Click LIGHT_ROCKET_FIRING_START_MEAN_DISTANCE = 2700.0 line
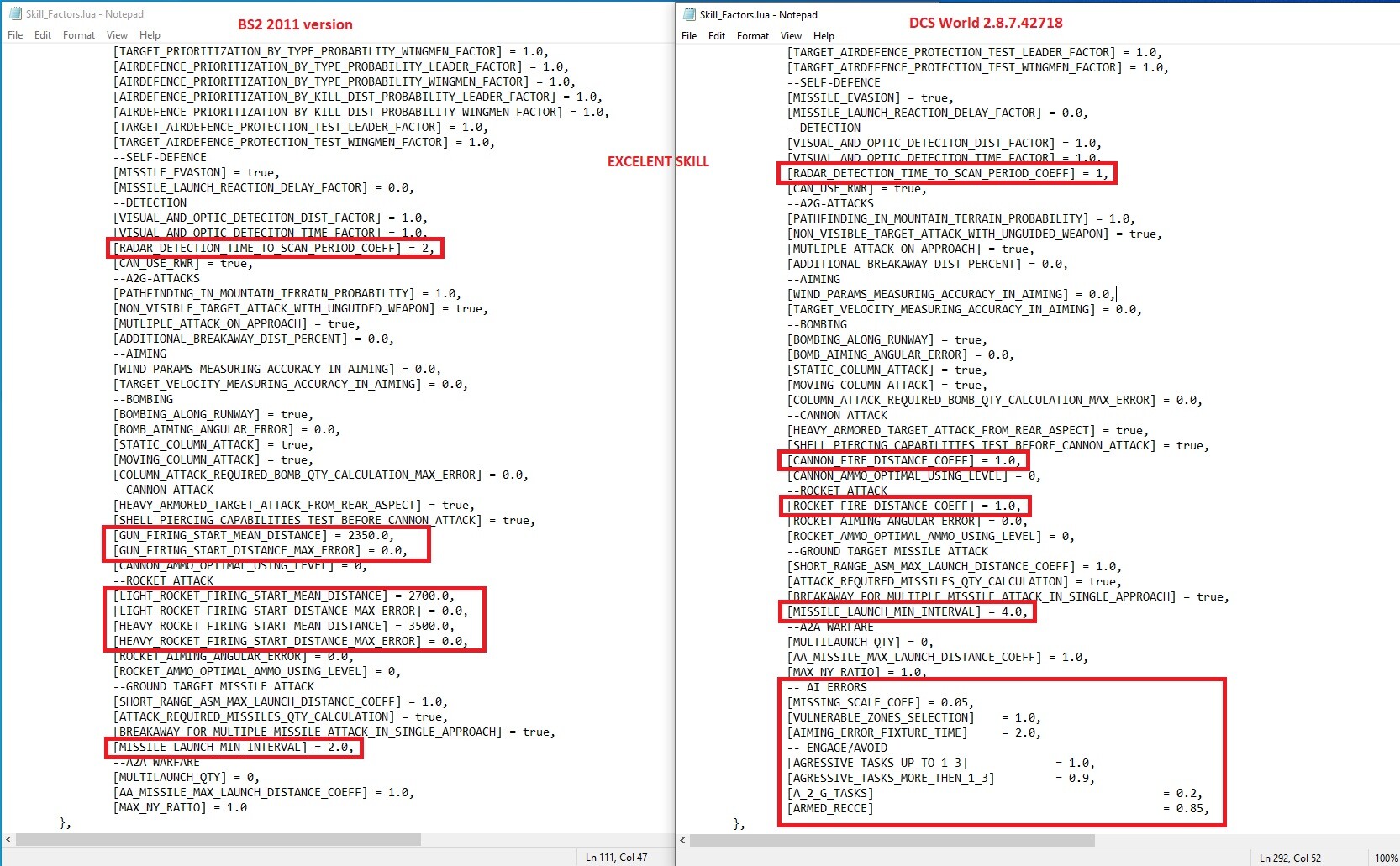Image resolution: width=1400 pixels, height=866 pixels. point(284,596)
